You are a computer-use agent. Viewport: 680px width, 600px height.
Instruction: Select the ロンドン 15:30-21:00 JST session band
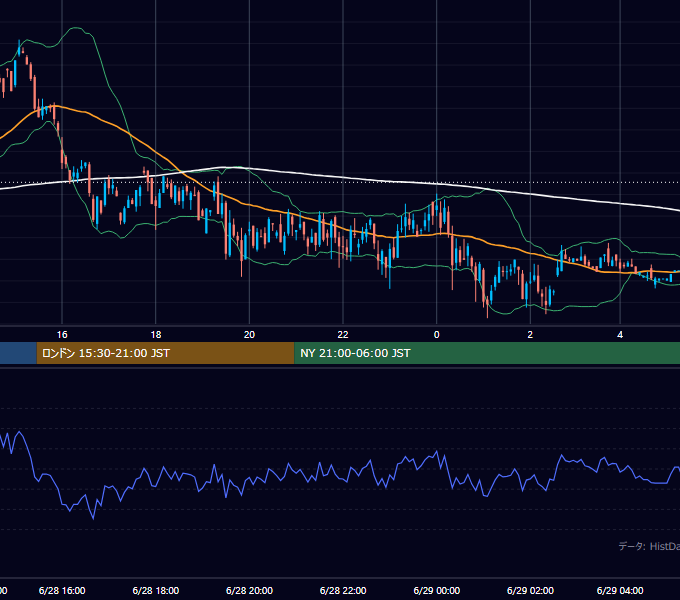coord(165,353)
